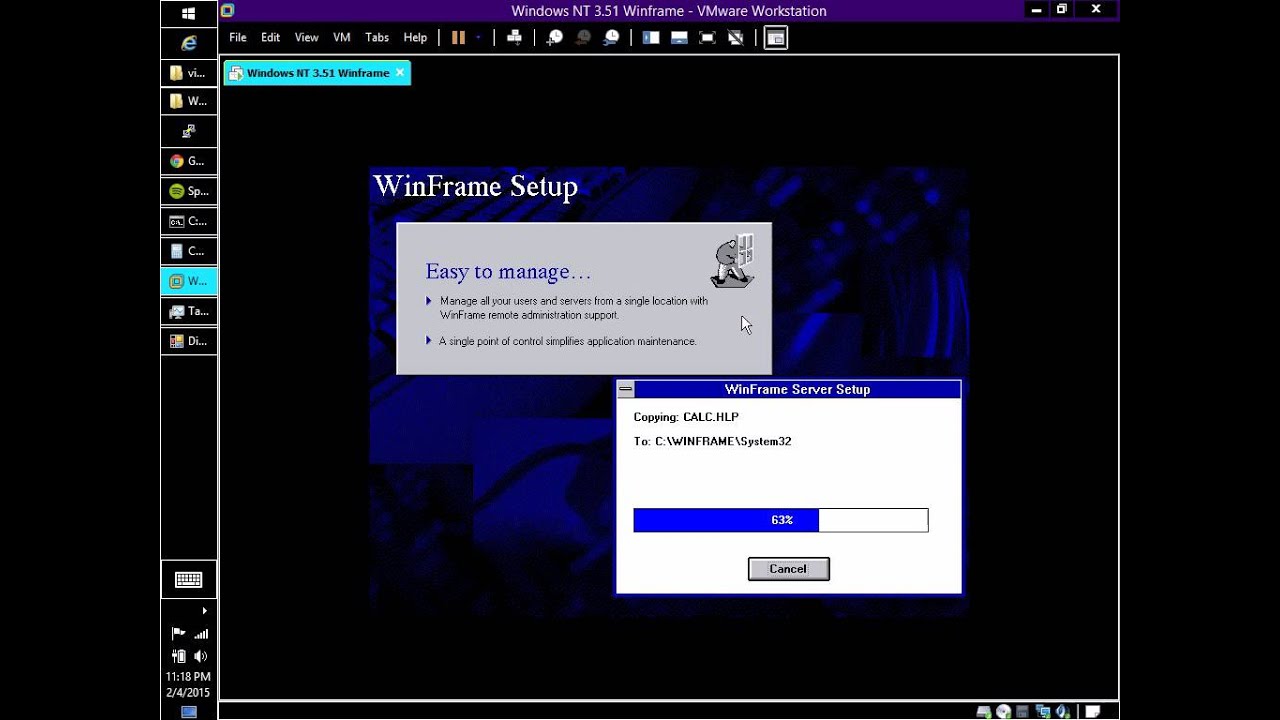Click the network adapter status icon
1280x720 pixels.
[x=1043, y=711]
